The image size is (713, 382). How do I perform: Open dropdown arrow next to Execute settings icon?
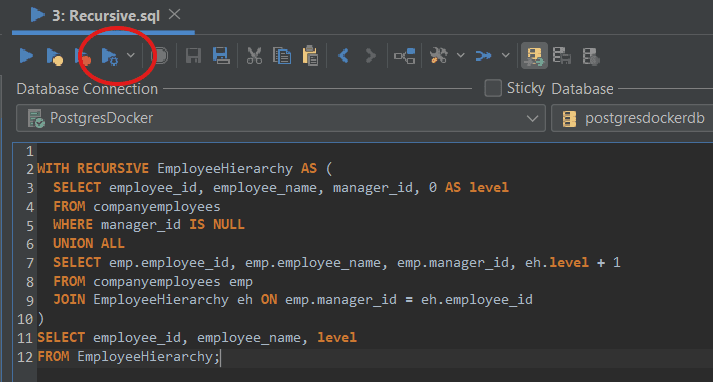(x=131, y=55)
